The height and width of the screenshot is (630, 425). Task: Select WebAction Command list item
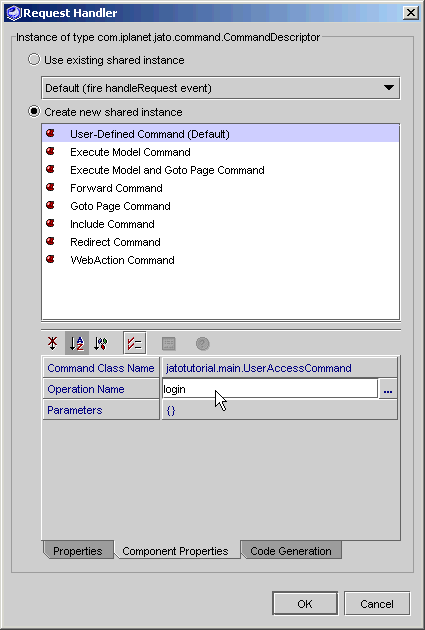click(x=221, y=260)
